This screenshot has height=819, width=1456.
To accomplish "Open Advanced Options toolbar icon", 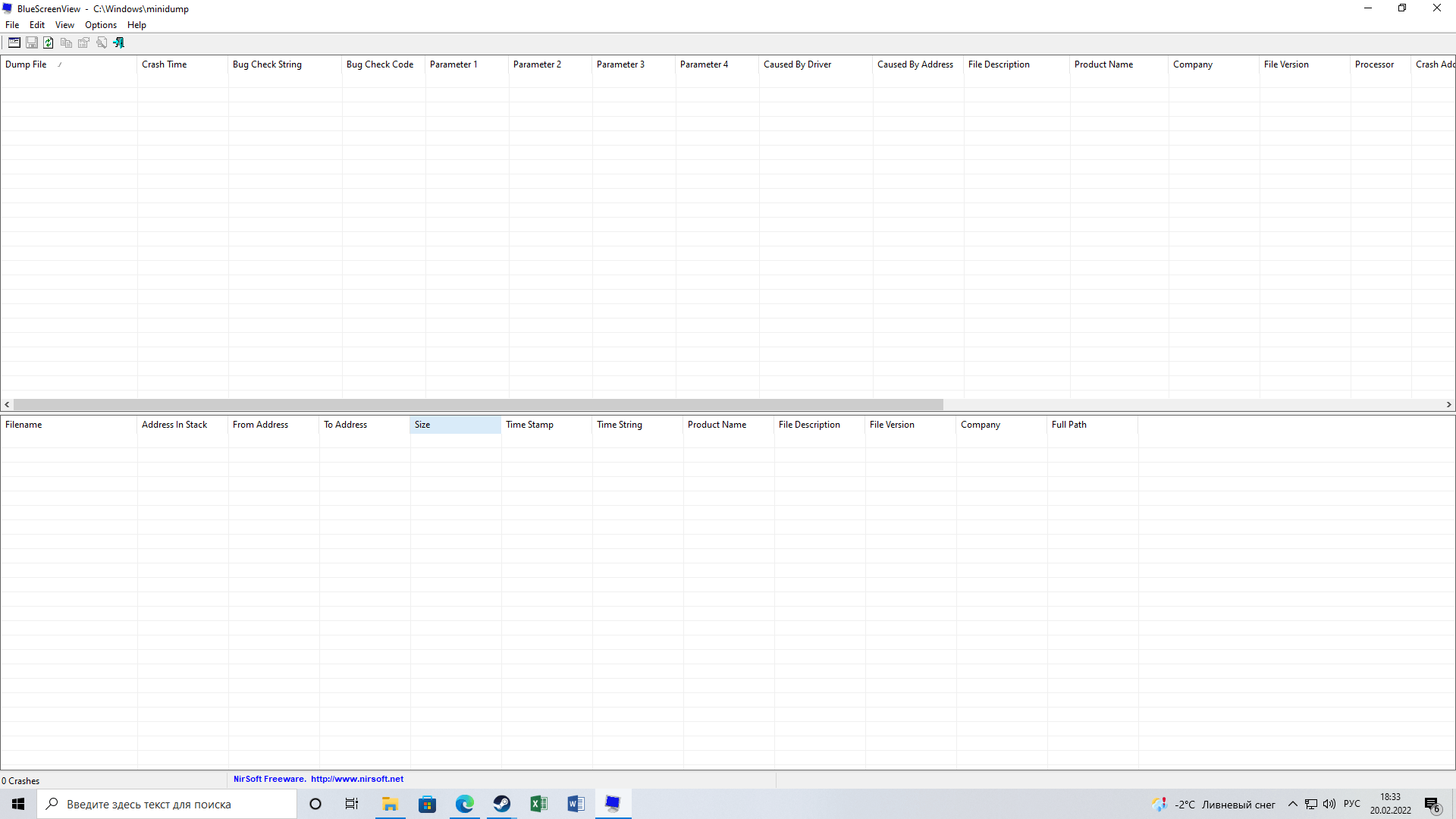I will [14, 42].
